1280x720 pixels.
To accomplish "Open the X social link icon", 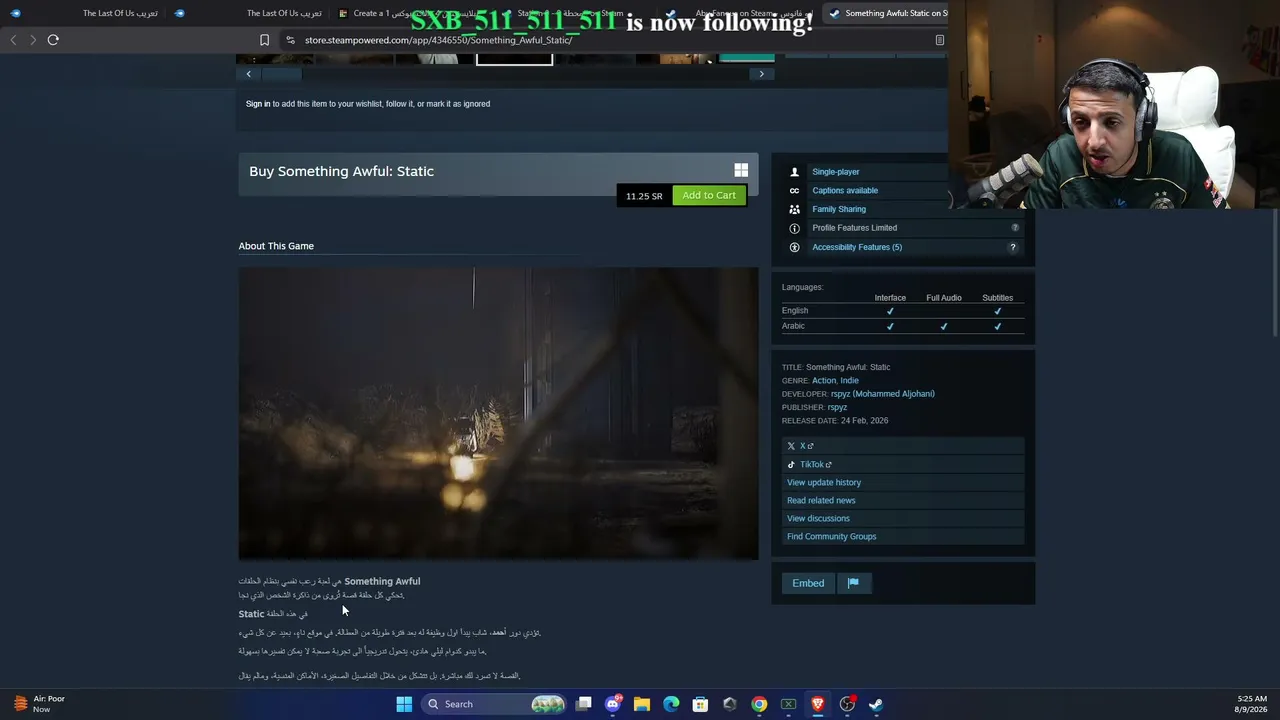I will coord(791,446).
